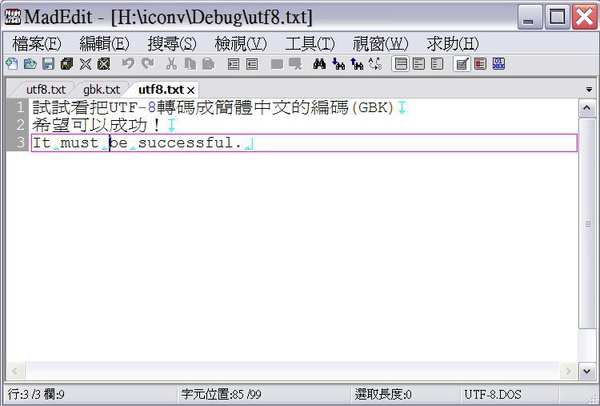
Task: Maximize the MadEdit window
Action: [557, 17]
